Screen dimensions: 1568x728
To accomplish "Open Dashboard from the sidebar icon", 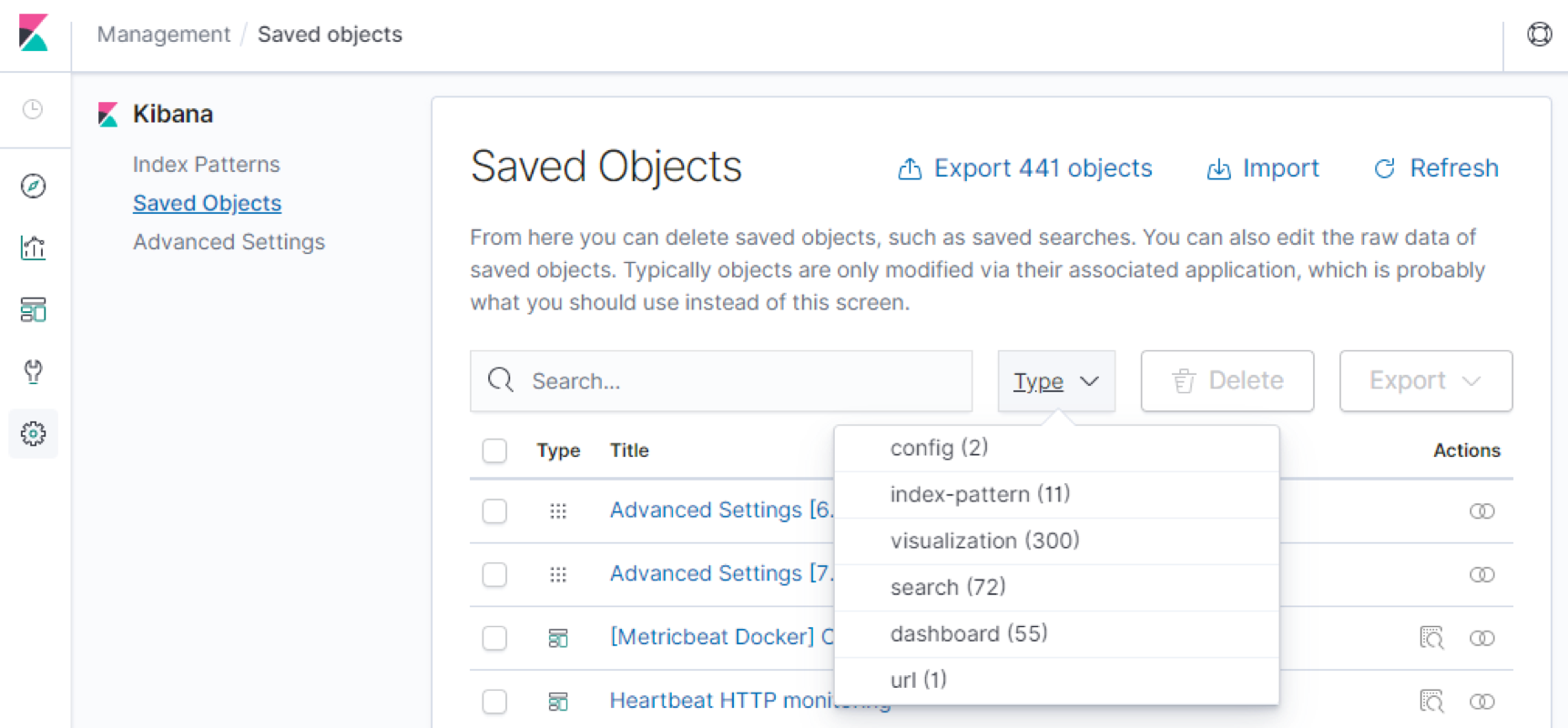I will (34, 309).
